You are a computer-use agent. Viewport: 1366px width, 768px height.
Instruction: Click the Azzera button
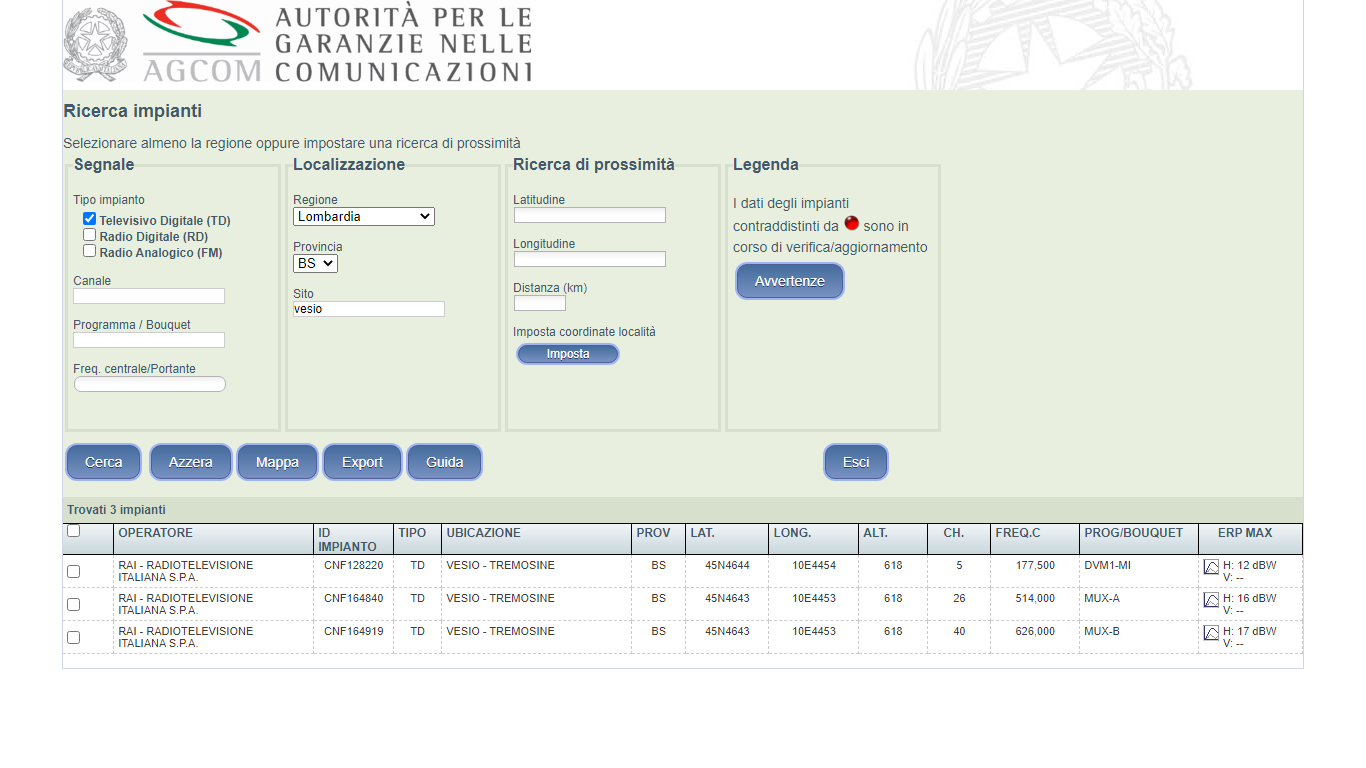point(190,462)
